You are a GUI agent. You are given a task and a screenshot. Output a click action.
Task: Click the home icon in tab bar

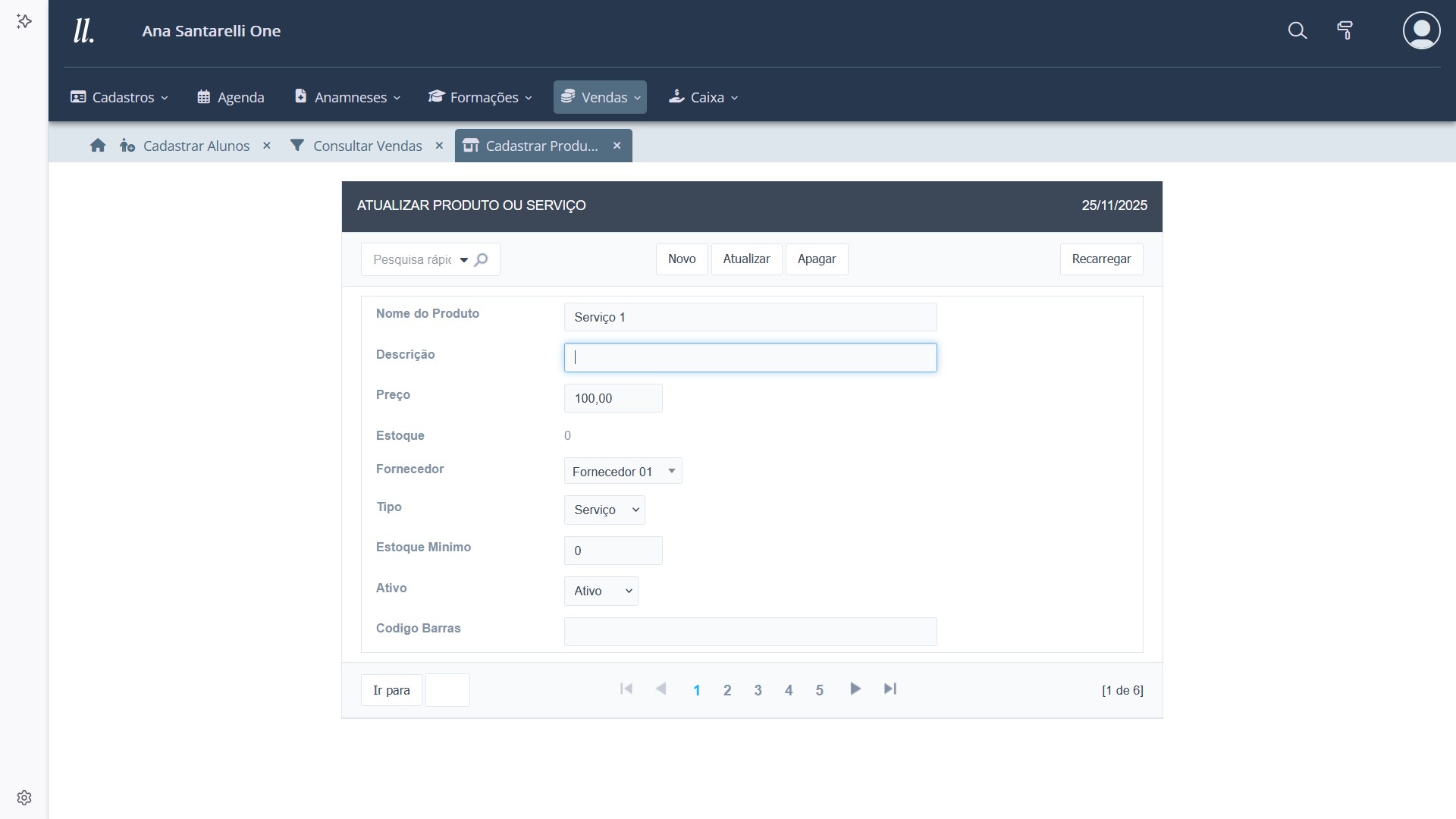tap(98, 146)
